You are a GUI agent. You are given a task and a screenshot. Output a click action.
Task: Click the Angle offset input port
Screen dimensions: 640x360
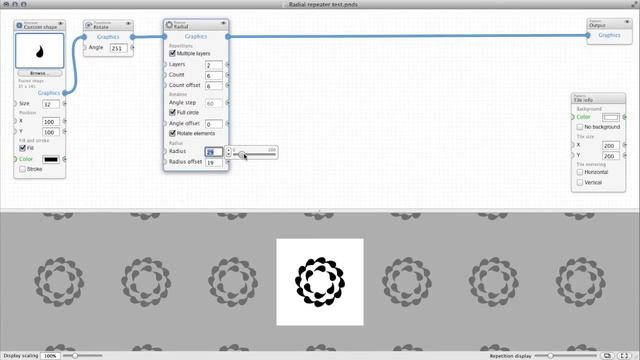click(x=164, y=123)
